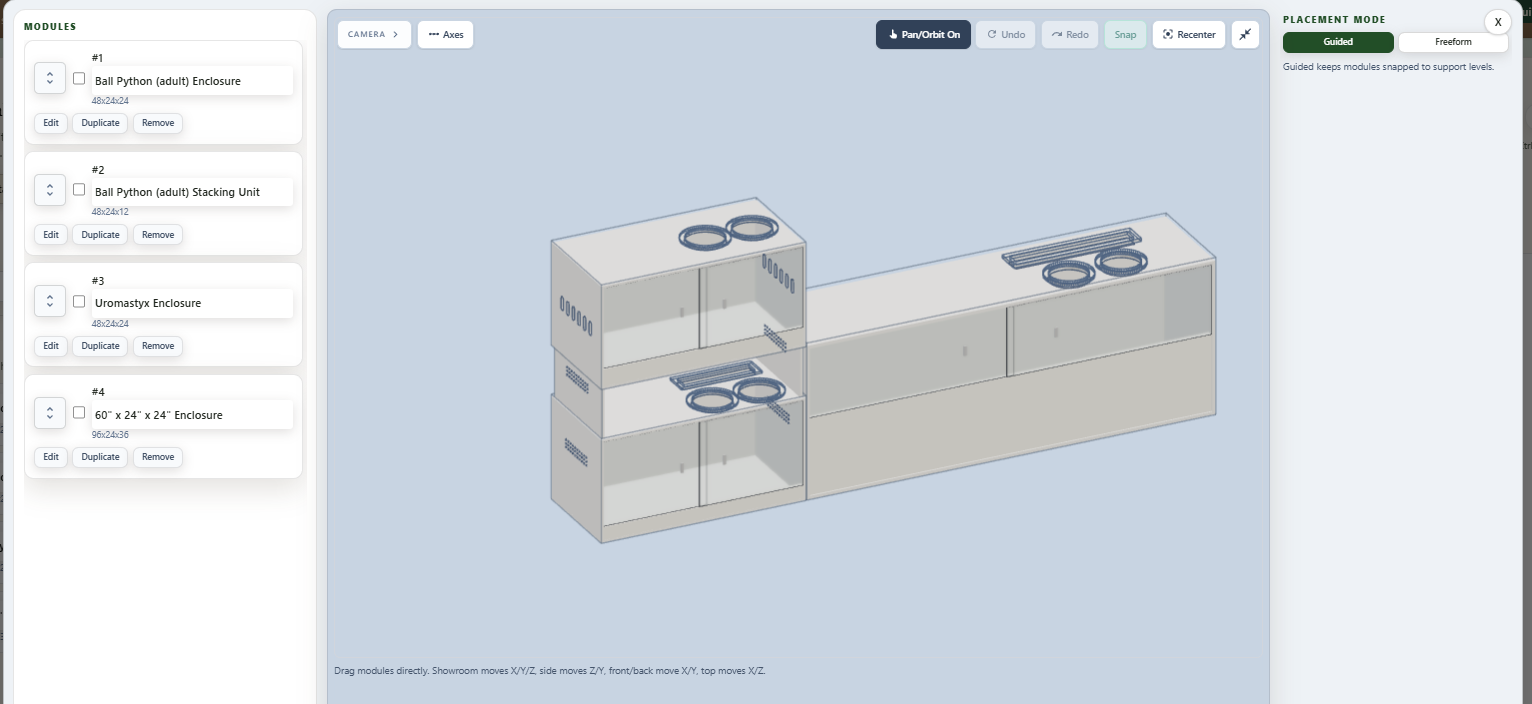Click the '96x24x36' dimension text
Screen dimensions: 1532x704
coord(110,435)
